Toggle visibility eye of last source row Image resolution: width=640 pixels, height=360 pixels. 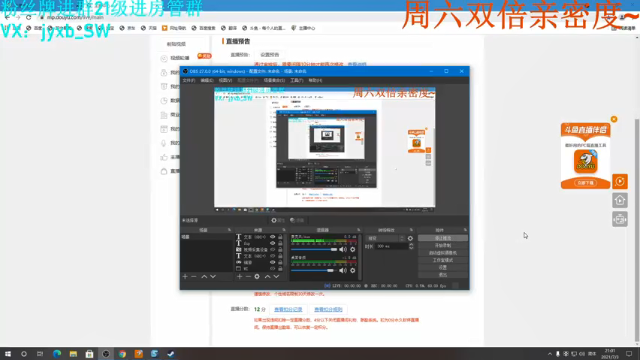click(x=272, y=269)
